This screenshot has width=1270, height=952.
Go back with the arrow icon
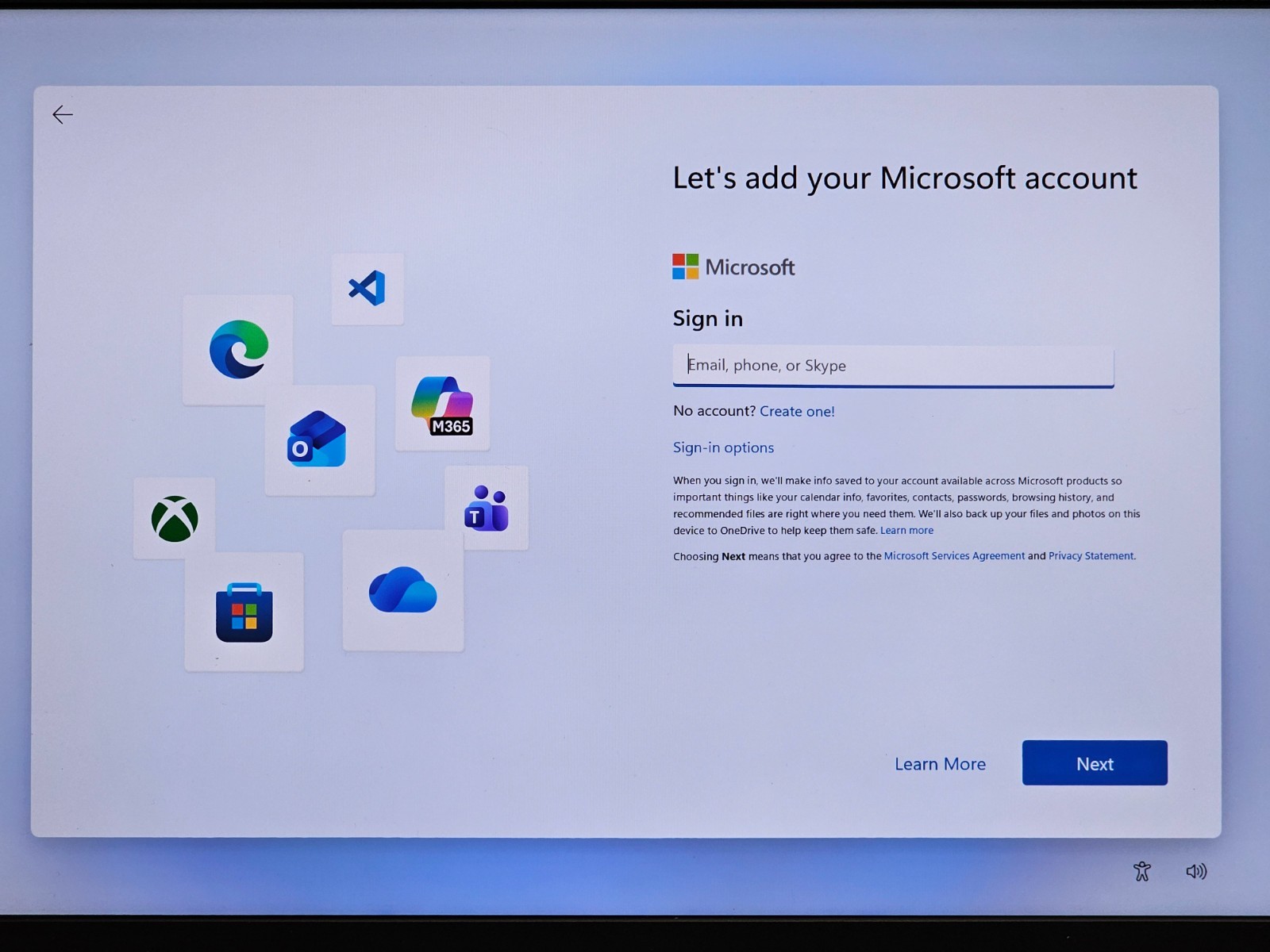pos(63,114)
